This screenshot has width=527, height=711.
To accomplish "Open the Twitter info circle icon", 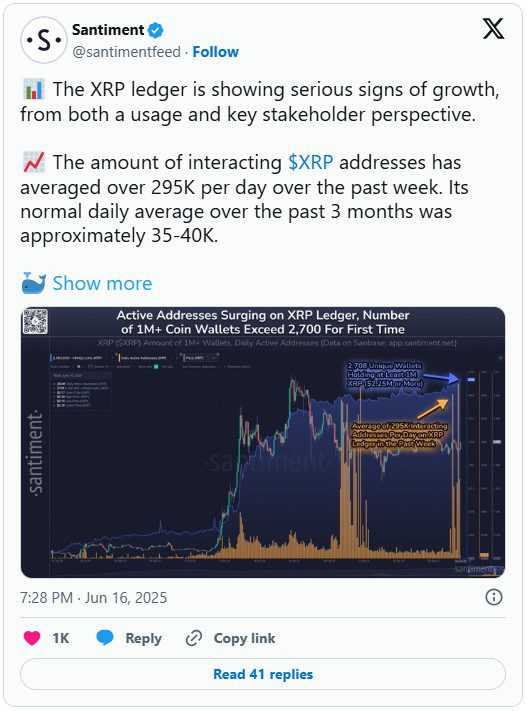I will 493,597.
